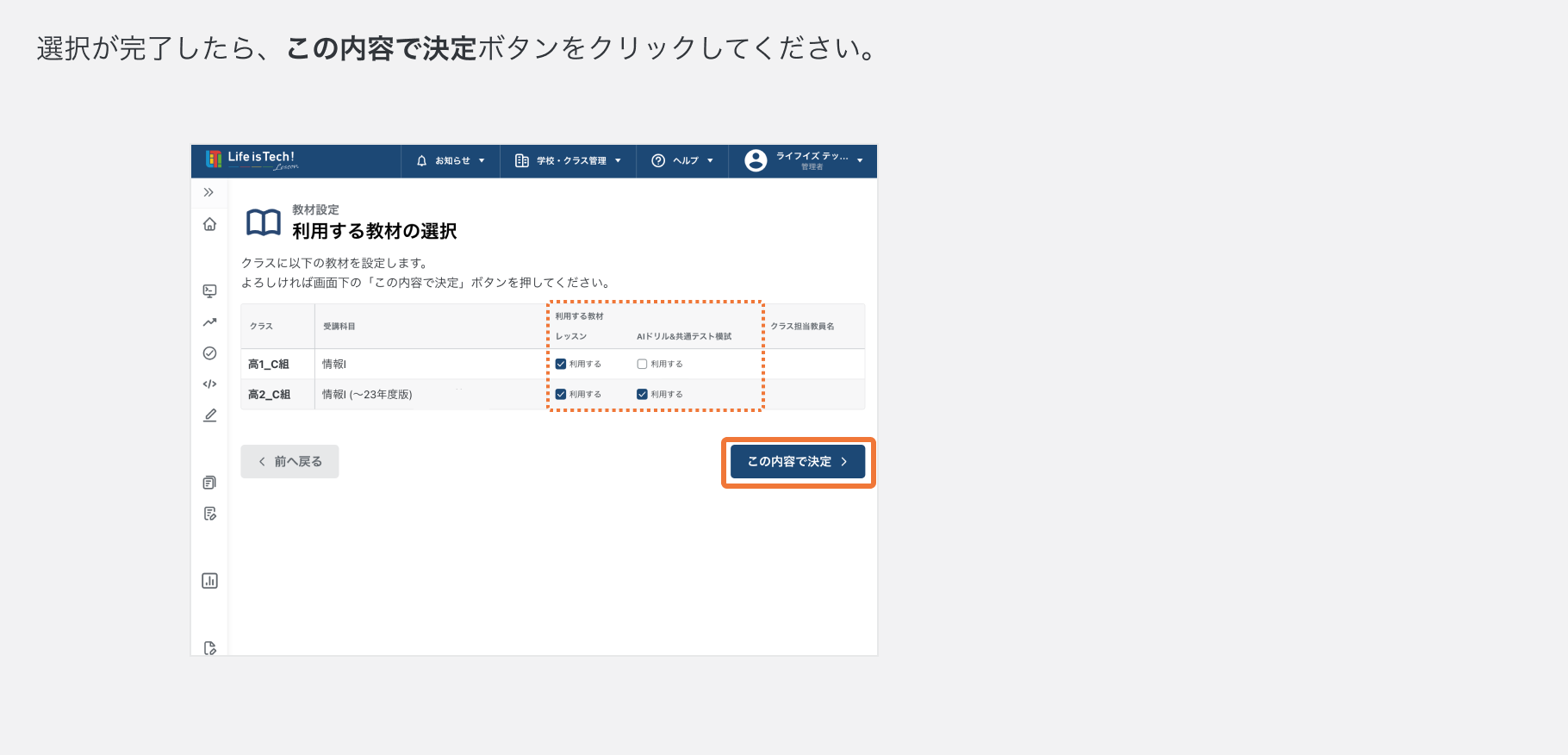1568x755 pixels.
Task: Click the 教材設定 breadcrumb label
Action: 315,210
